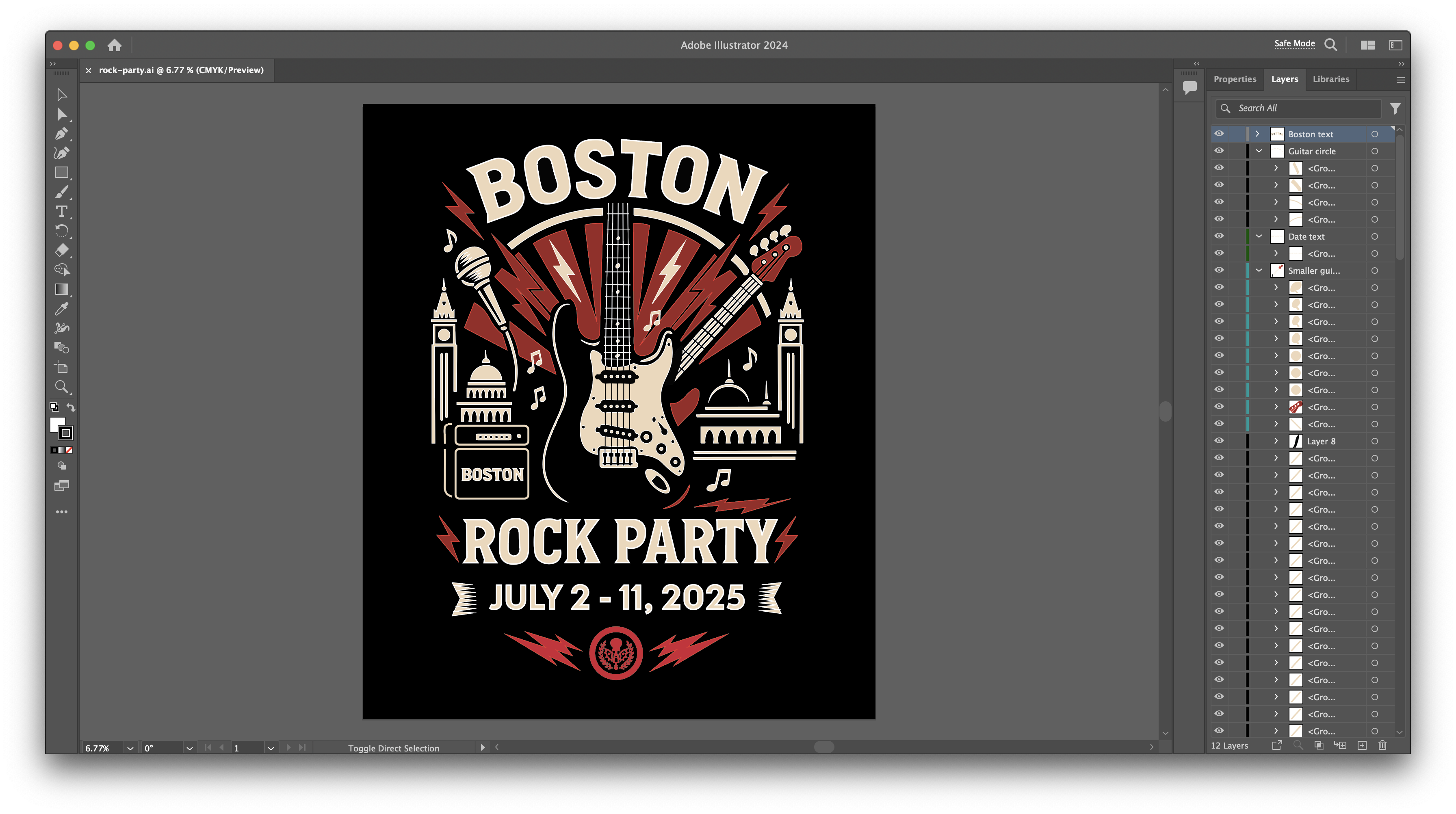Open the layers filter funnel icon
The image size is (1456, 814).
(x=1395, y=108)
